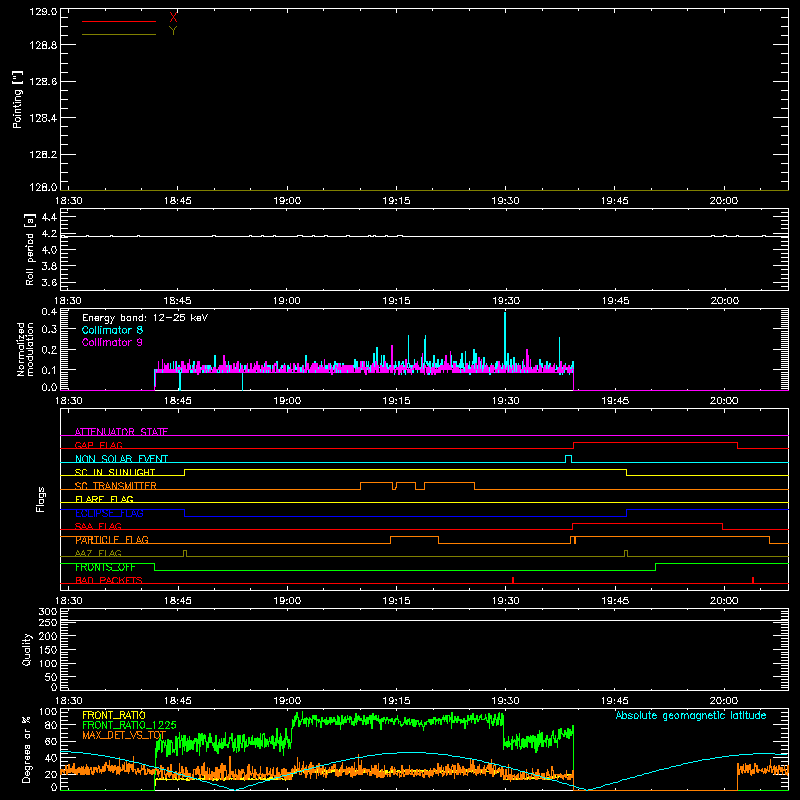Click the ATTENUATOR_STATE flag label

[121, 432]
